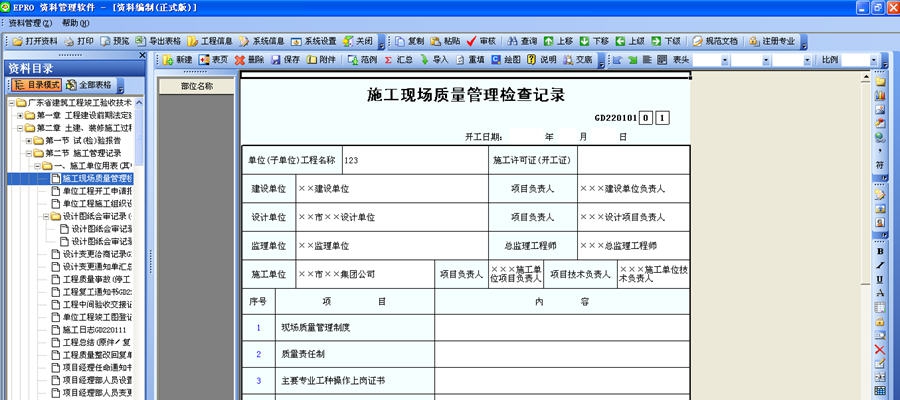Screen dimensions: 900x400
Task: Collapse 第二章 土建、装修施工过程 node
Action: click(20, 128)
